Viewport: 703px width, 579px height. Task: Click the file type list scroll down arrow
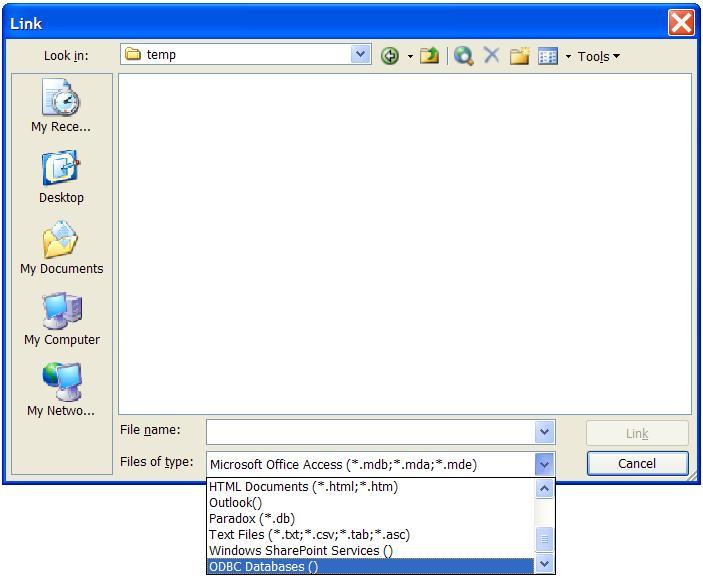point(544,564)
